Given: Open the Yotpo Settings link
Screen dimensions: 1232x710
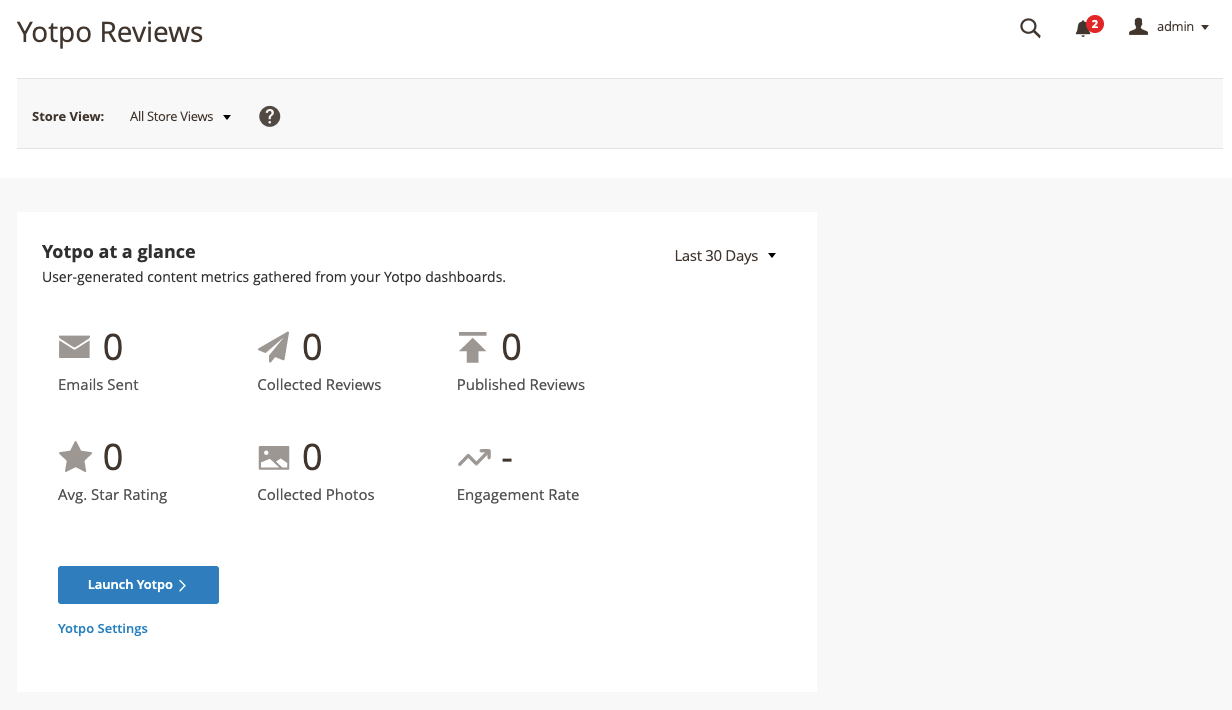Looking at the screenshot, I should click(103, 629).
